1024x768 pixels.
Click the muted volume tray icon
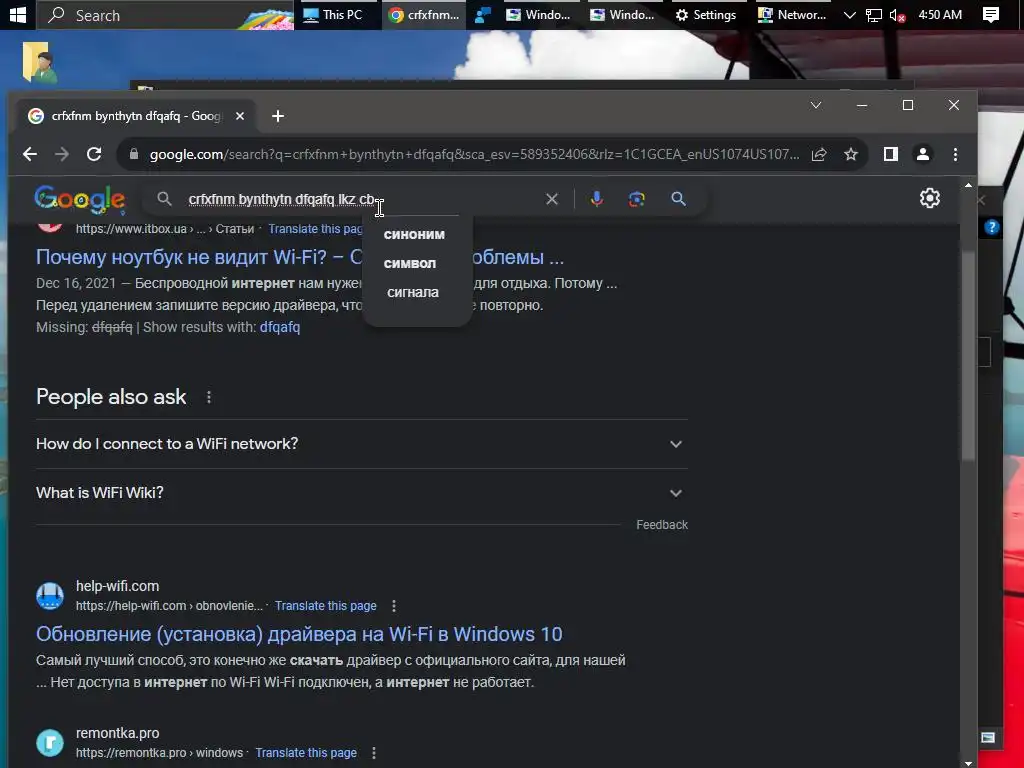(x=897, y=15)
